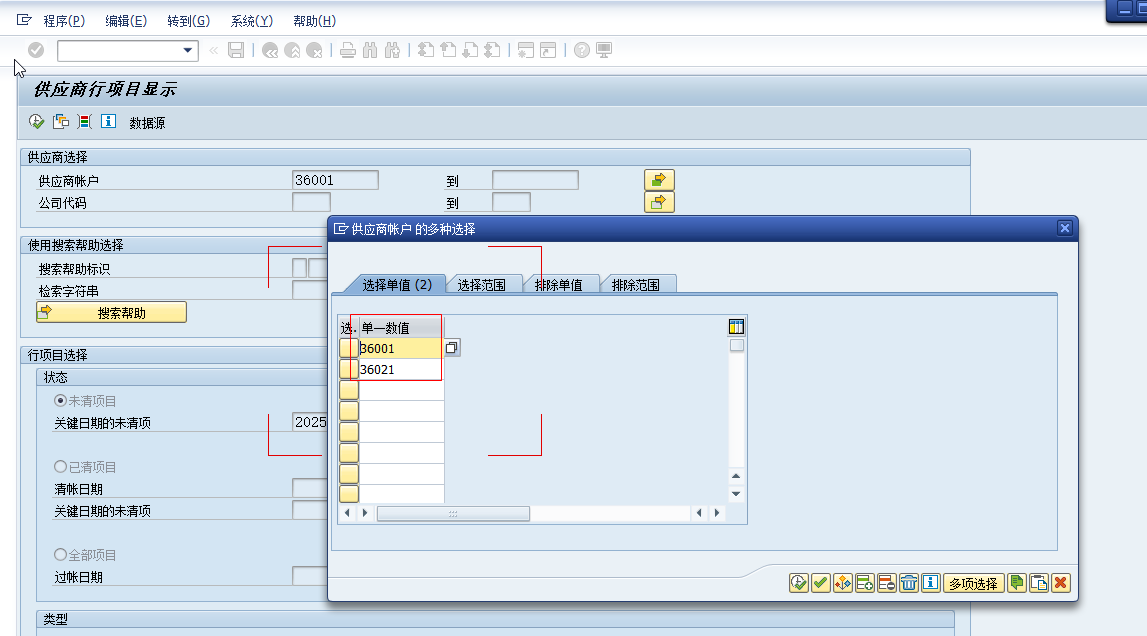Select the 已清项目 radio button
1147x636 pixels.
coord(61,466)
